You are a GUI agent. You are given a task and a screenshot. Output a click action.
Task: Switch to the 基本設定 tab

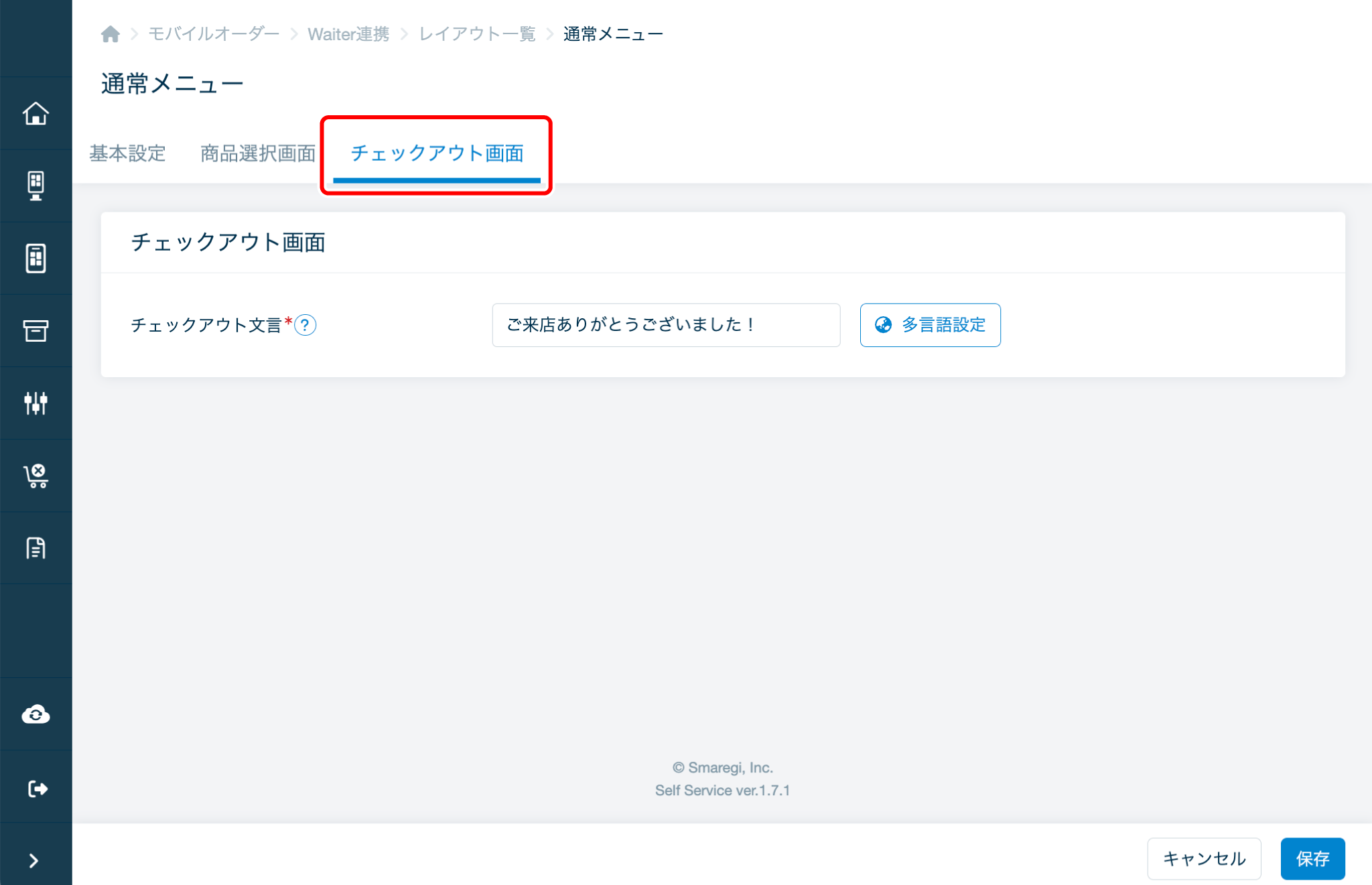coord(127,153)
